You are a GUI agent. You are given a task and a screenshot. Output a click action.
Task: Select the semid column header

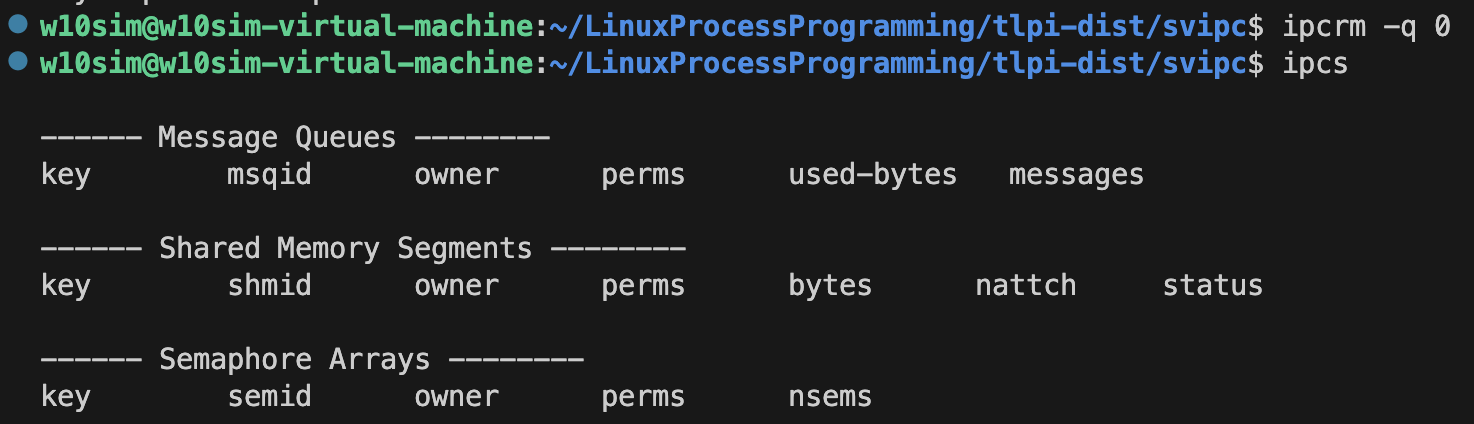click(269, 397)
